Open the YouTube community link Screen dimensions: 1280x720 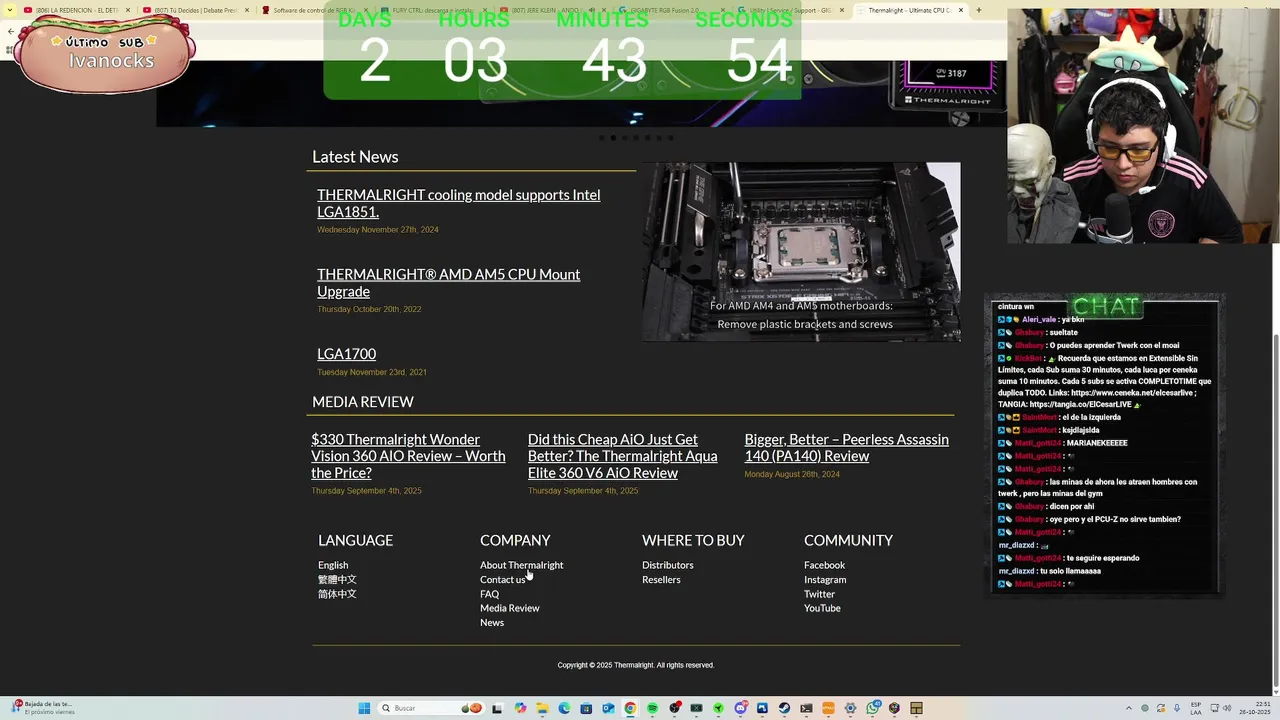(822, 608)
